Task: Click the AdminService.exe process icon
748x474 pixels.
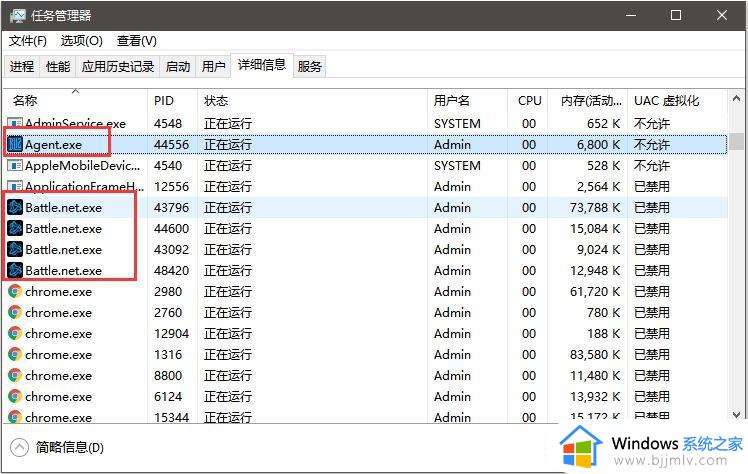Action: (15, 124)
